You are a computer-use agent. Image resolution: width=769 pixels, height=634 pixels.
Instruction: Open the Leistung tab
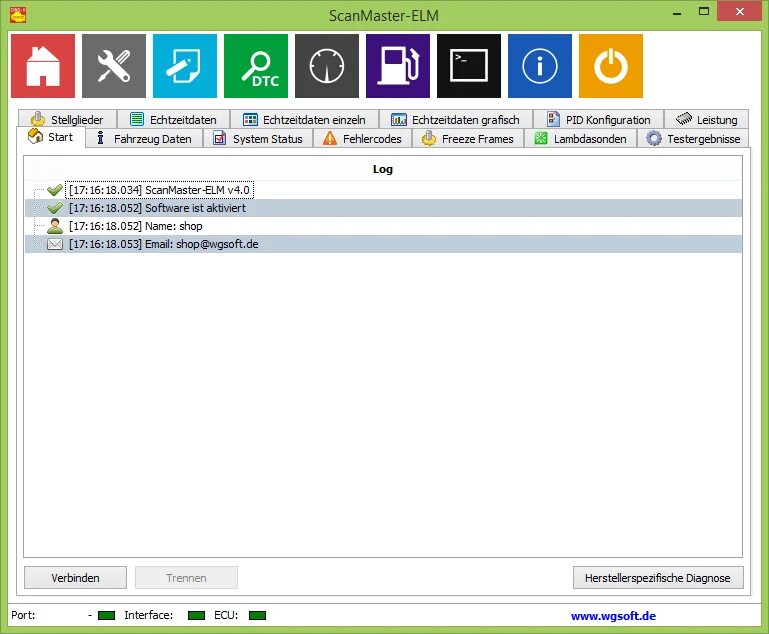point(706,119)
